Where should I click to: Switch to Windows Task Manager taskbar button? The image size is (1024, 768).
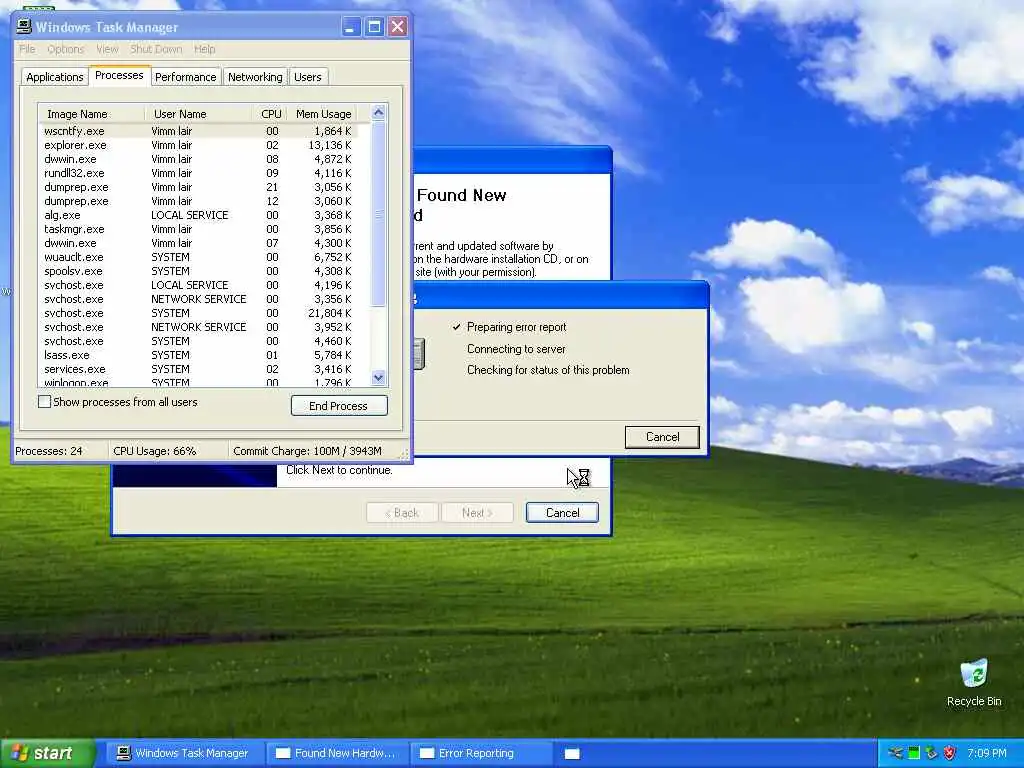[183, 753]
